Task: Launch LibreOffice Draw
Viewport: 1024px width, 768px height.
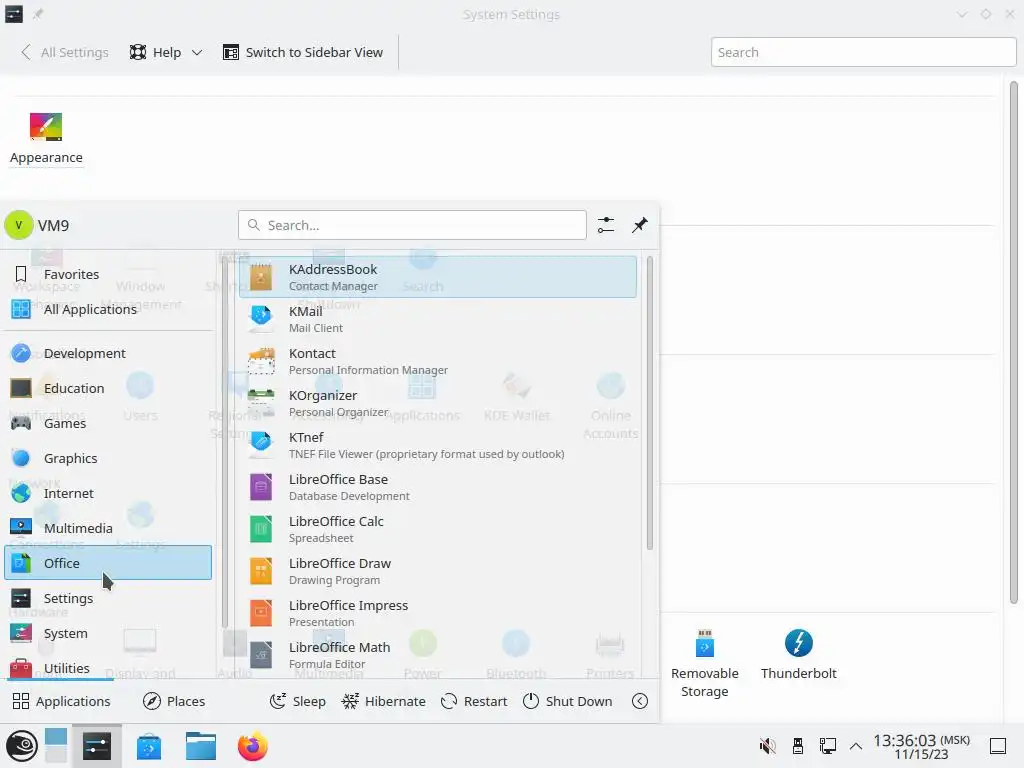Action: (438, 571)
